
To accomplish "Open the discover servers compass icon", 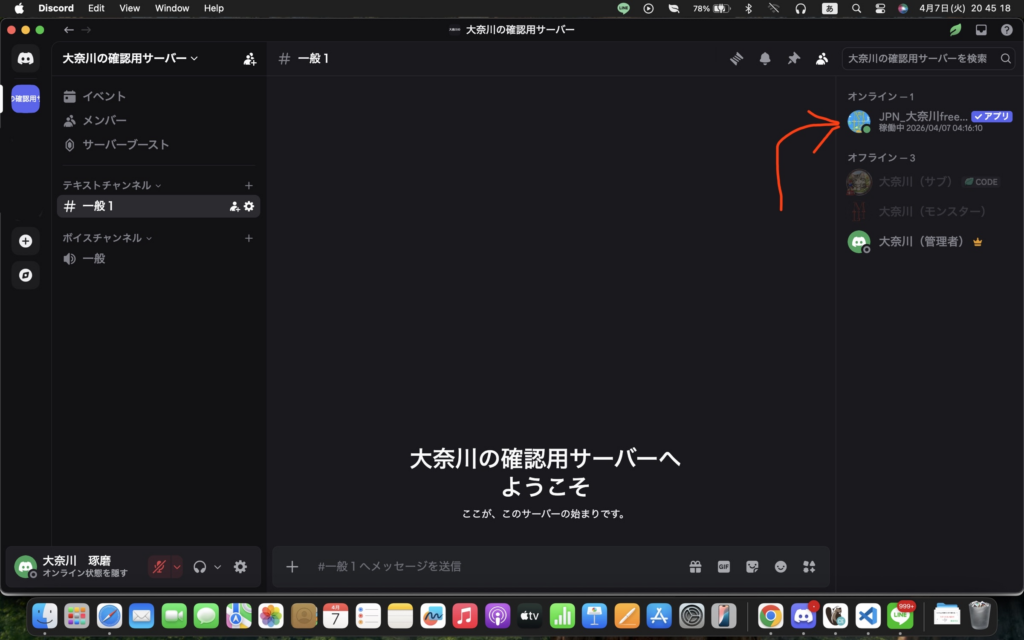I will 25,275.
